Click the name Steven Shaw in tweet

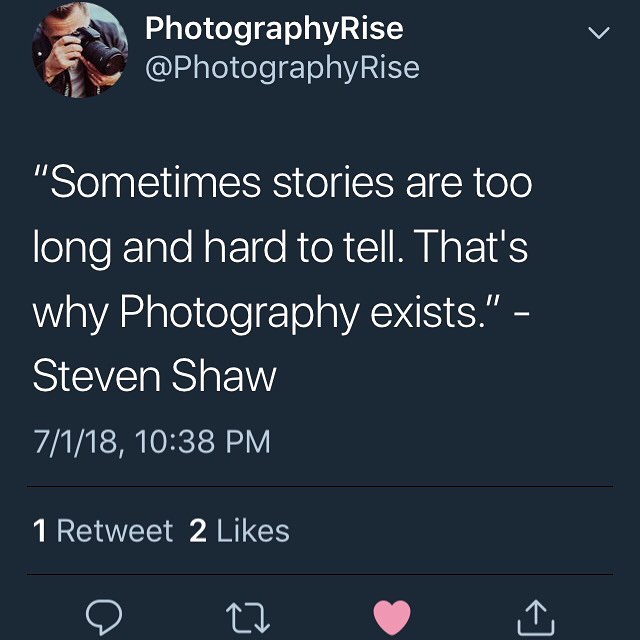coord(155,376)
